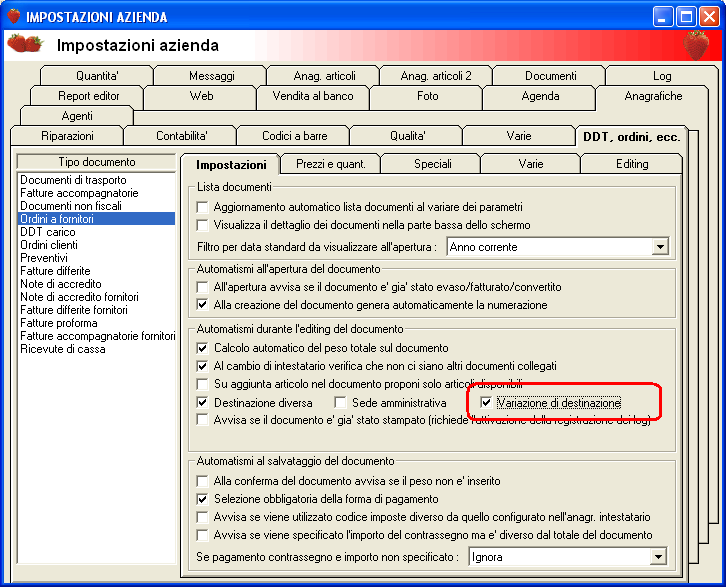Open the Contabilita' tab

pyautogui.click(x=182, y=136)
